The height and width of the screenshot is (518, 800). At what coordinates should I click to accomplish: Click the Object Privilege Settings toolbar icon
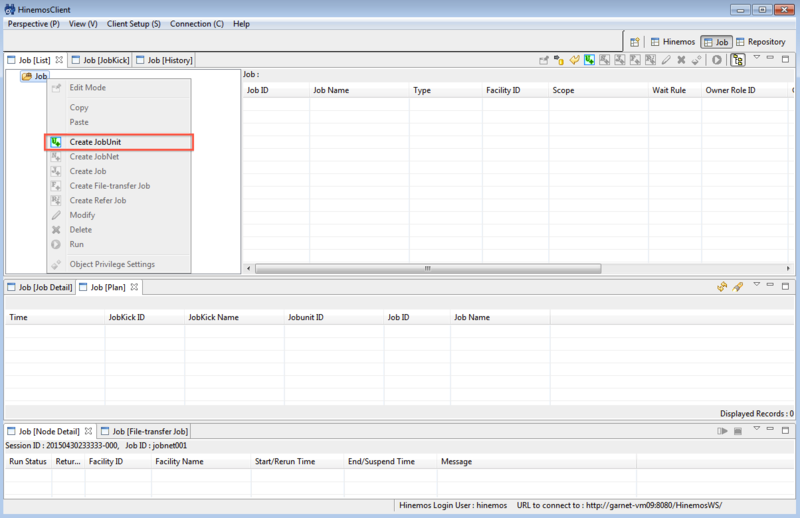point(696,60)
